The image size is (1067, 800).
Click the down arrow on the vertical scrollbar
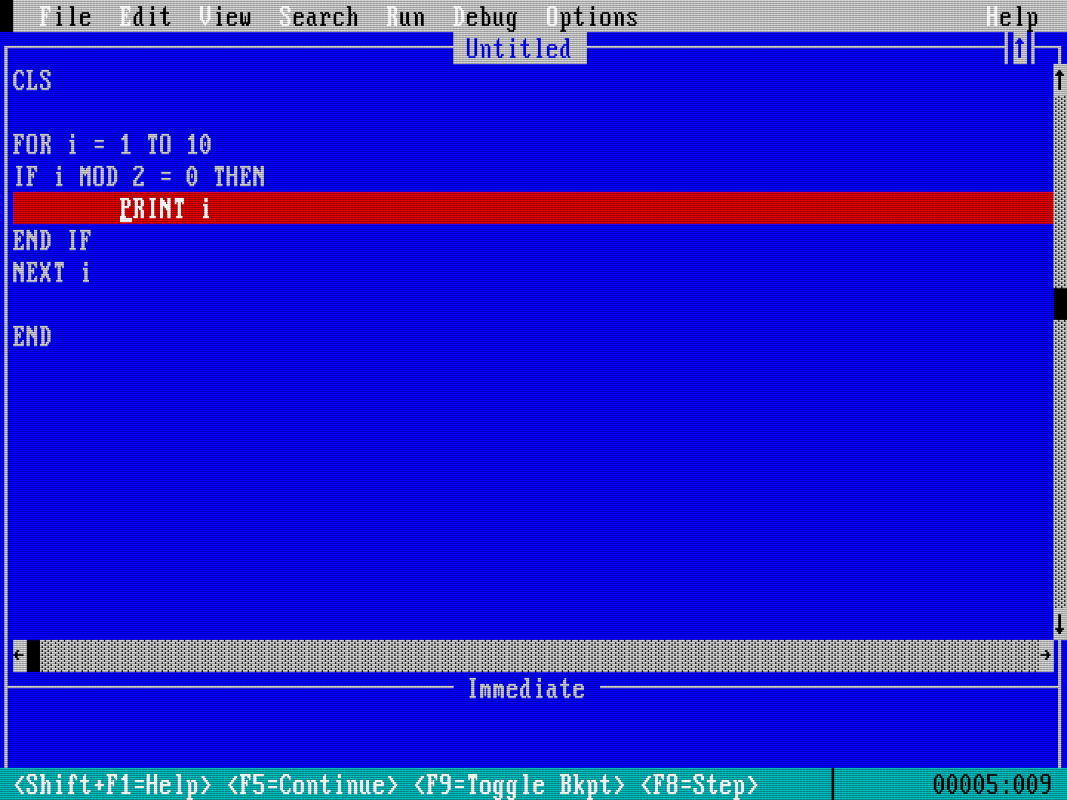[x=1059, y=624]
